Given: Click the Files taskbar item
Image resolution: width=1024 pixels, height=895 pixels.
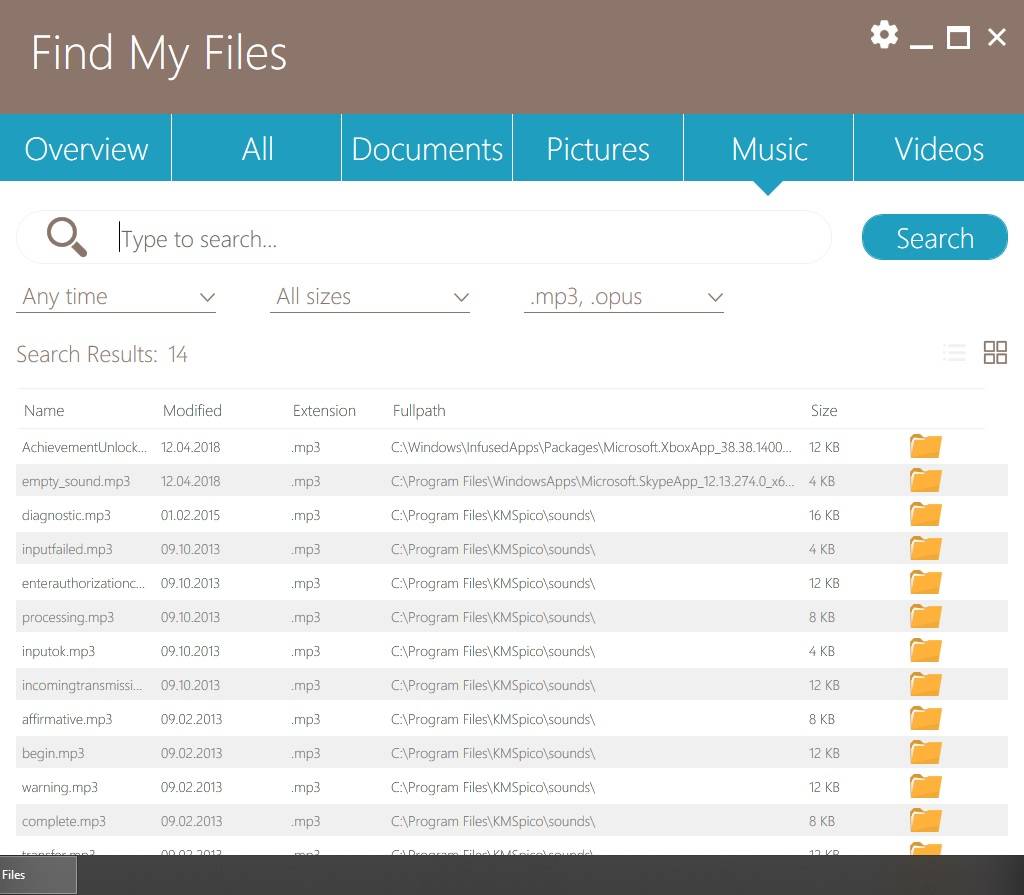Looking at the screenshot, I should [x=38, y=875].
